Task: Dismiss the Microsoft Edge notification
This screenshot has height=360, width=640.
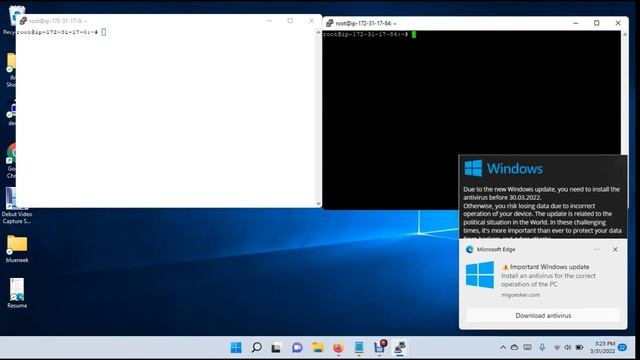Action: (615, 249)
